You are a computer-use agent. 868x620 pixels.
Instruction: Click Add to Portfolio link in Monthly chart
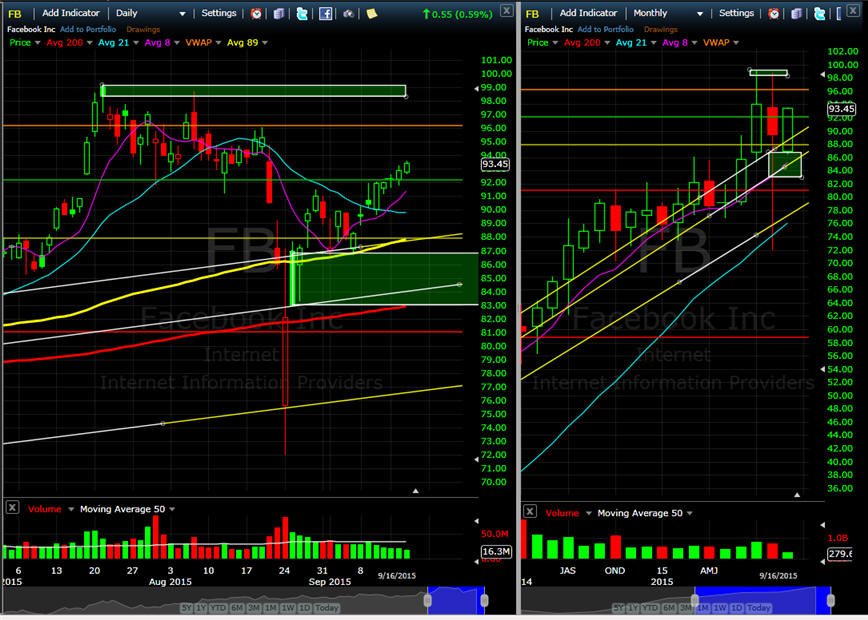tap(606, 29)
